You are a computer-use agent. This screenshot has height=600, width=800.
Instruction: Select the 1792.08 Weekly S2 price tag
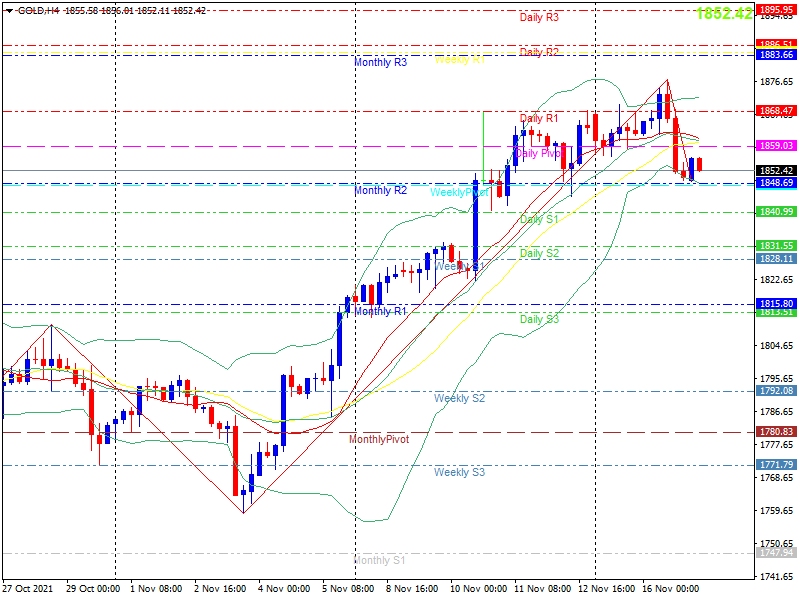[776, 391]
